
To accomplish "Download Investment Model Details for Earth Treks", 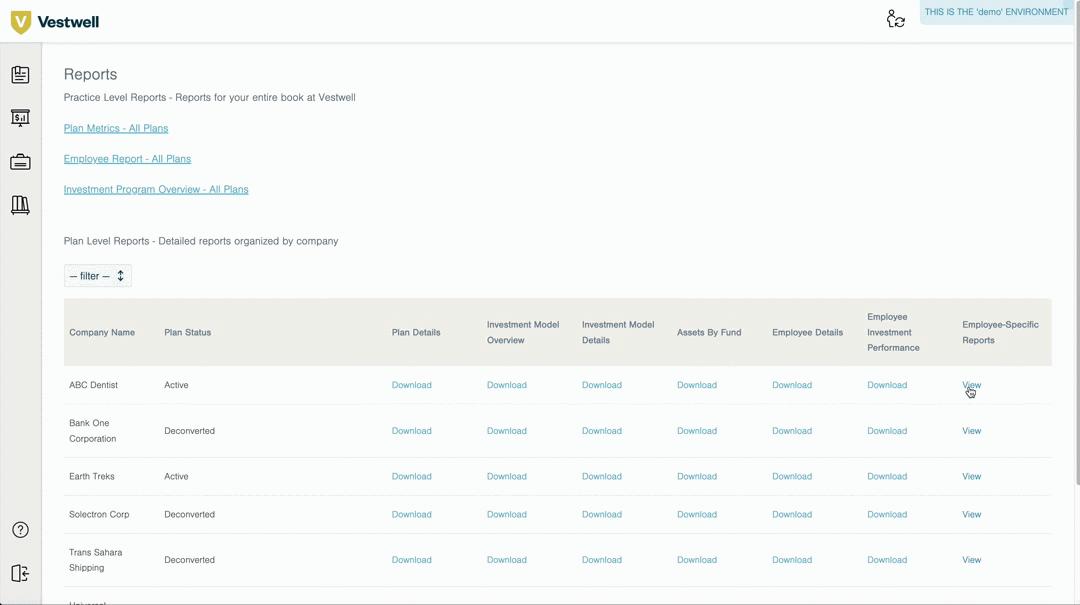I will 602,476.
